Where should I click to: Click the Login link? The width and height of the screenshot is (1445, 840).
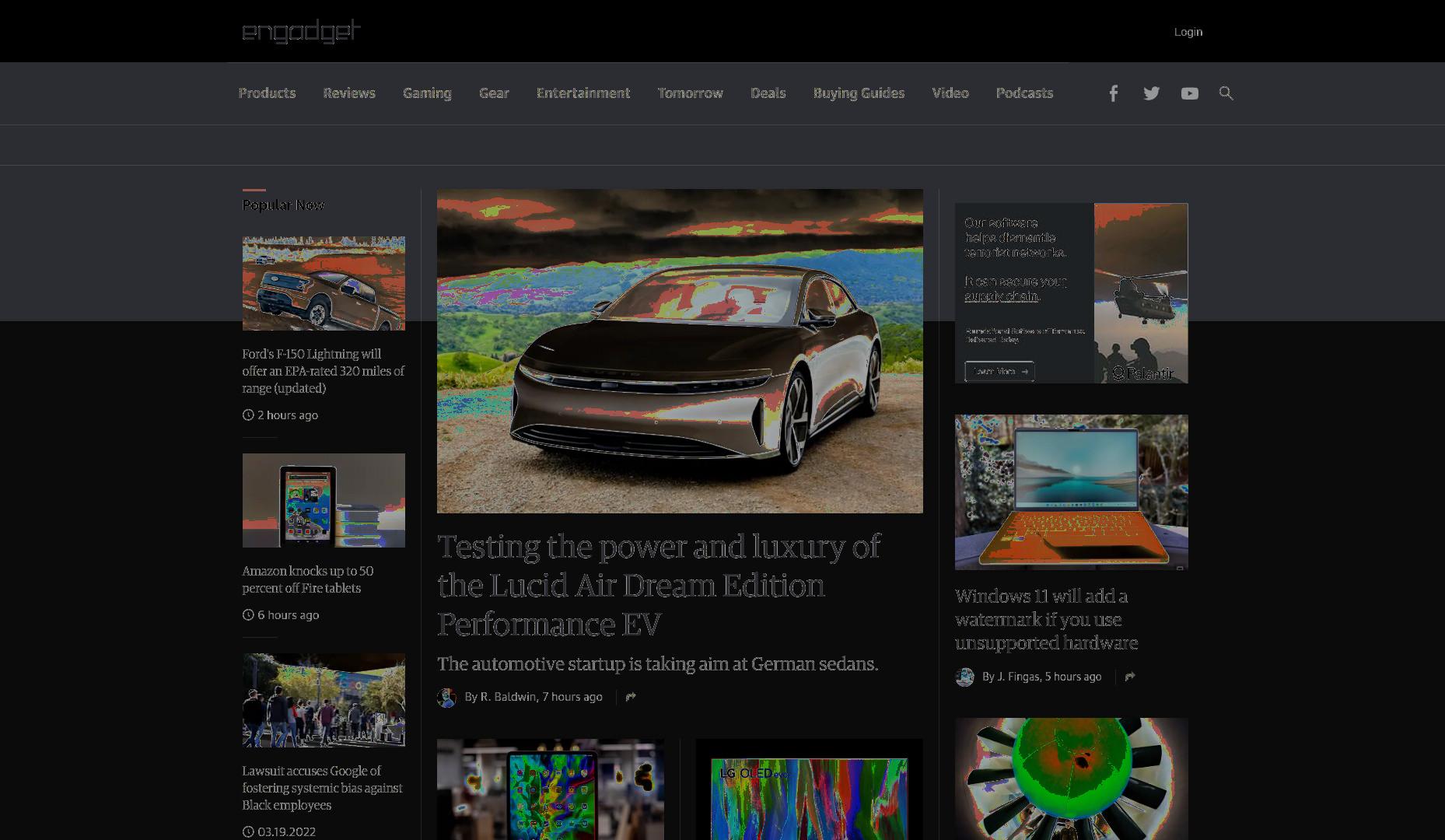[x=1188, y=32]
